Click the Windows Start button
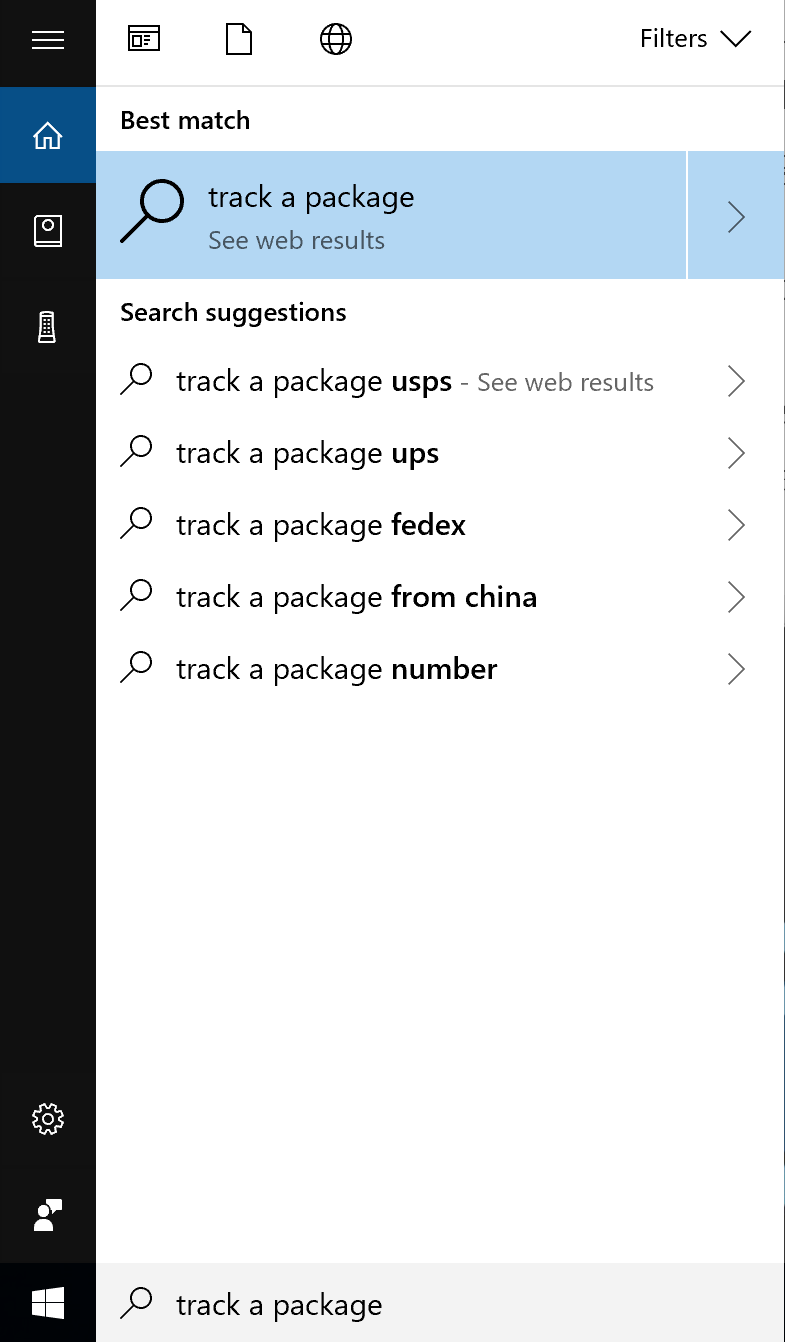The width and height of the screenshot is (785, 1342). coord(48,1303)
